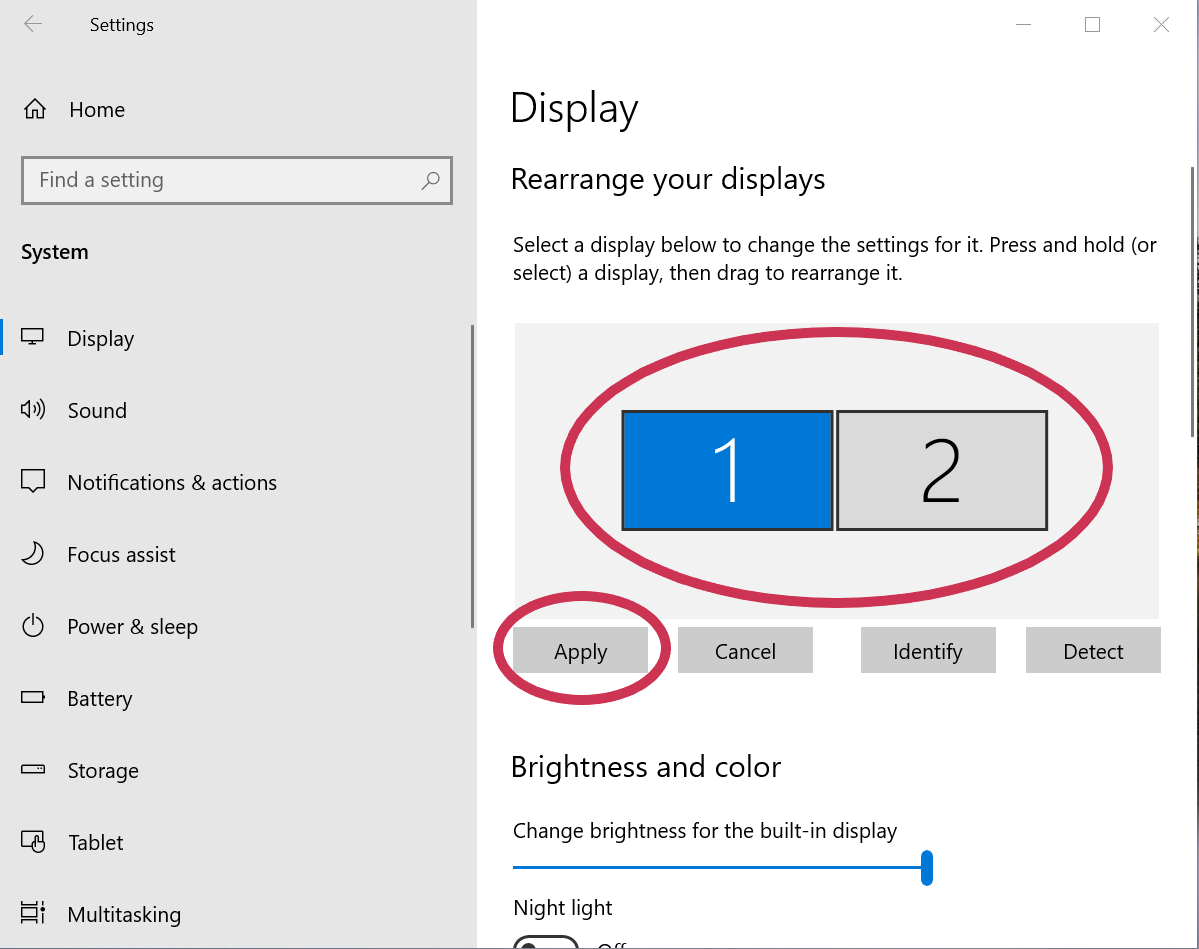Click the Focus assist moon icon

(x=33, y=554)
